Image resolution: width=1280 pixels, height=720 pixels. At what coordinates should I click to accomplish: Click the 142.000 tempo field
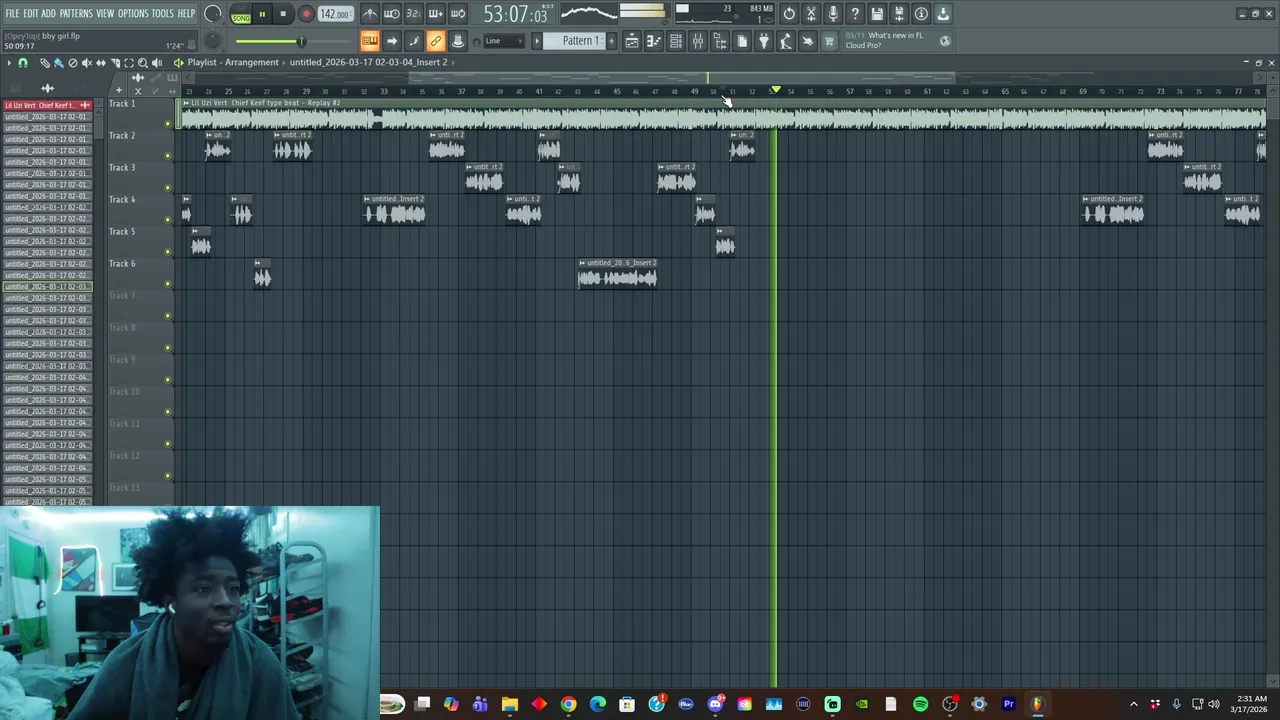pos(335,14)
